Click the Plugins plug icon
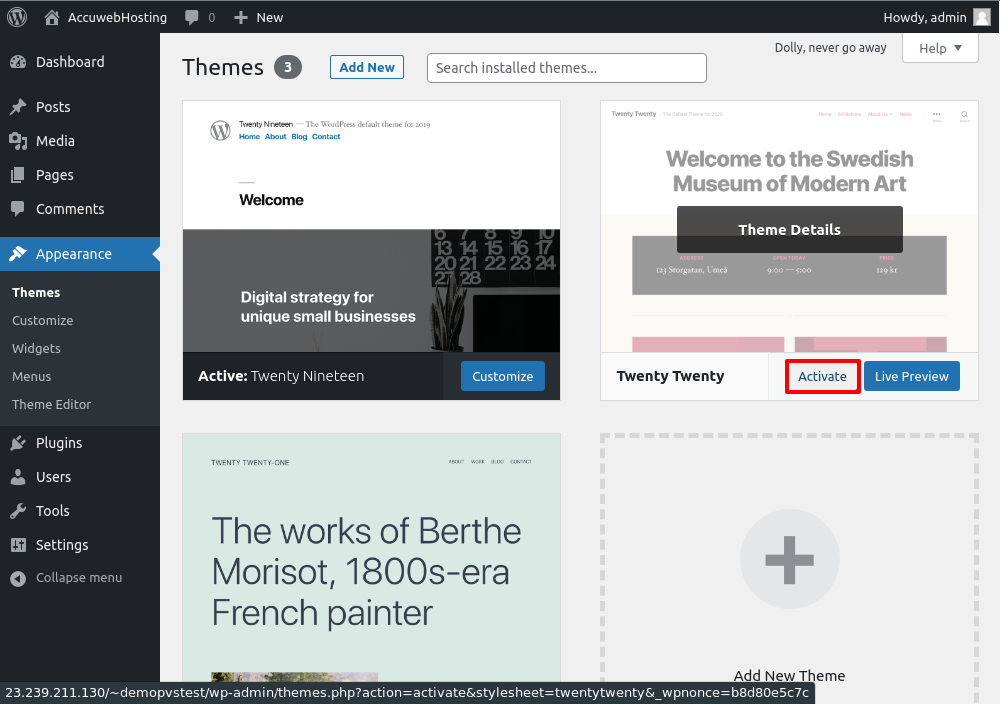1000x704 pixels. tap(18, 443)
